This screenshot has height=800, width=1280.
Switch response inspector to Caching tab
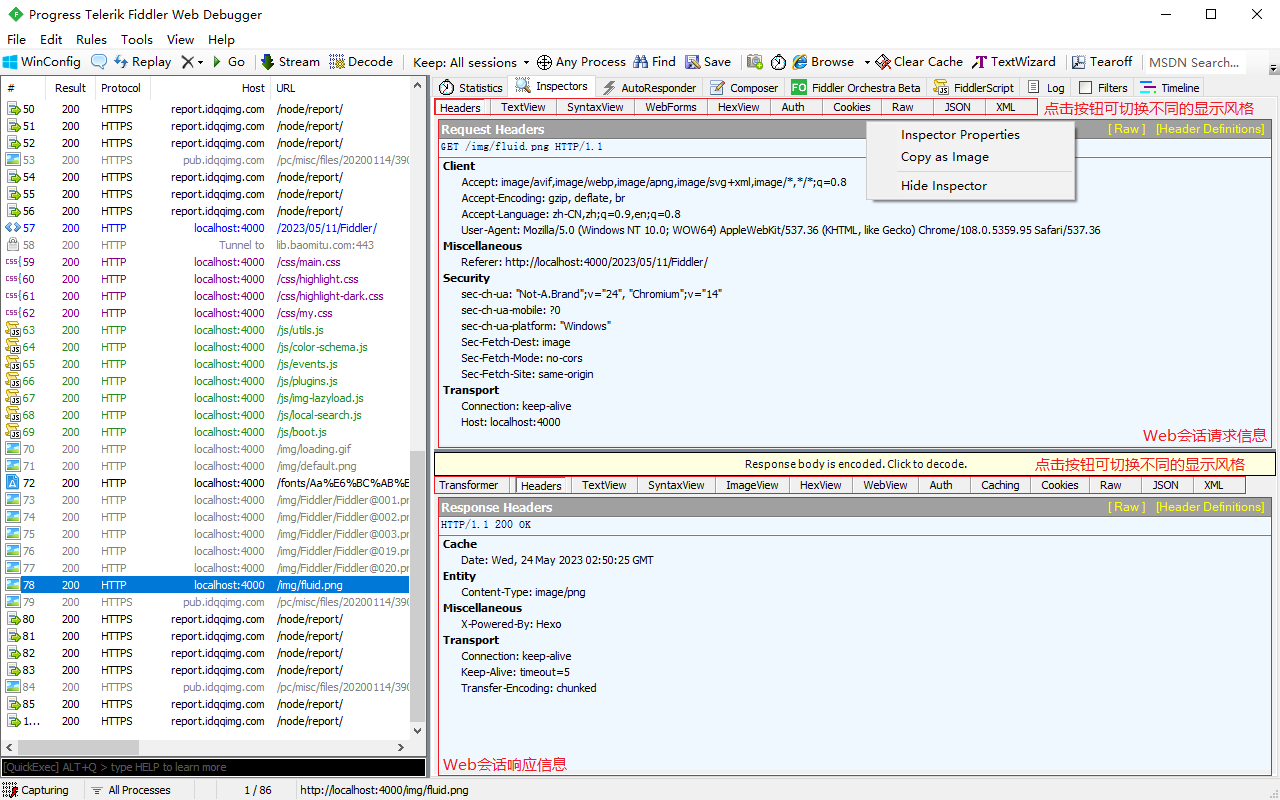click(1000, 485)
